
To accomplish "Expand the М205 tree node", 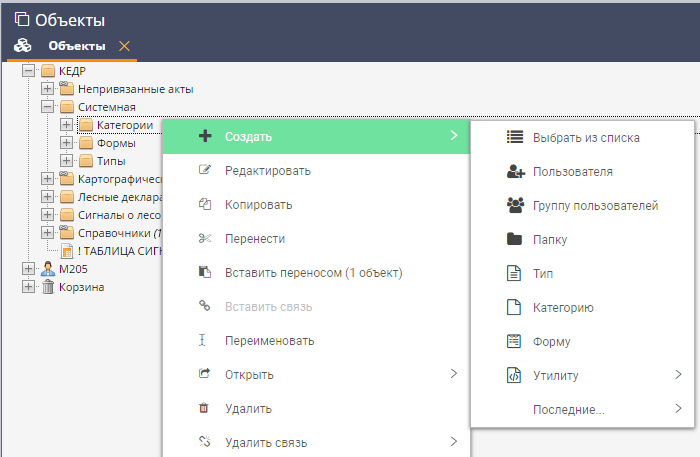I will tap(28, 269).
